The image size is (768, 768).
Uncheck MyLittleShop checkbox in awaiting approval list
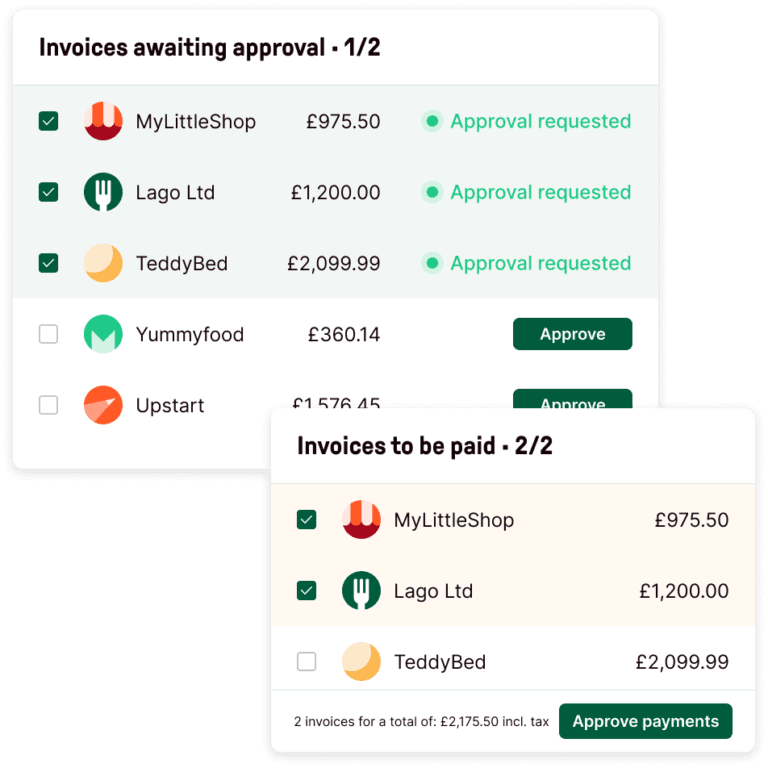(x=48, y=121)
